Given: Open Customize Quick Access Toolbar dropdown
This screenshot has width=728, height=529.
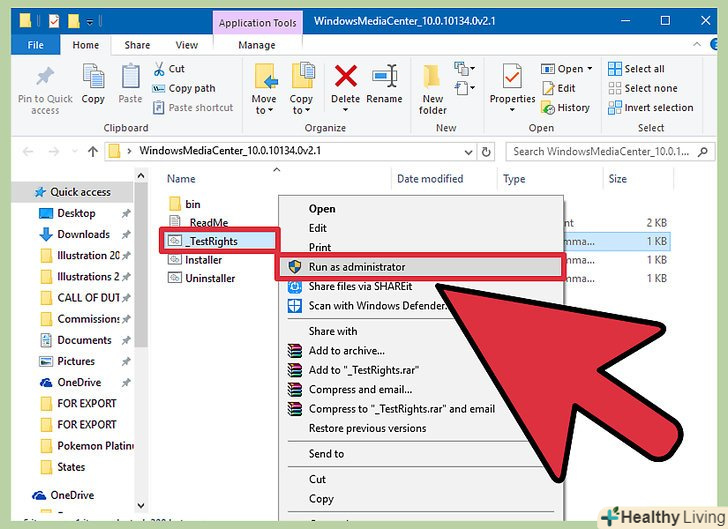Looking at the screenshot, I should pyautogui.click(x=90, y=21).
